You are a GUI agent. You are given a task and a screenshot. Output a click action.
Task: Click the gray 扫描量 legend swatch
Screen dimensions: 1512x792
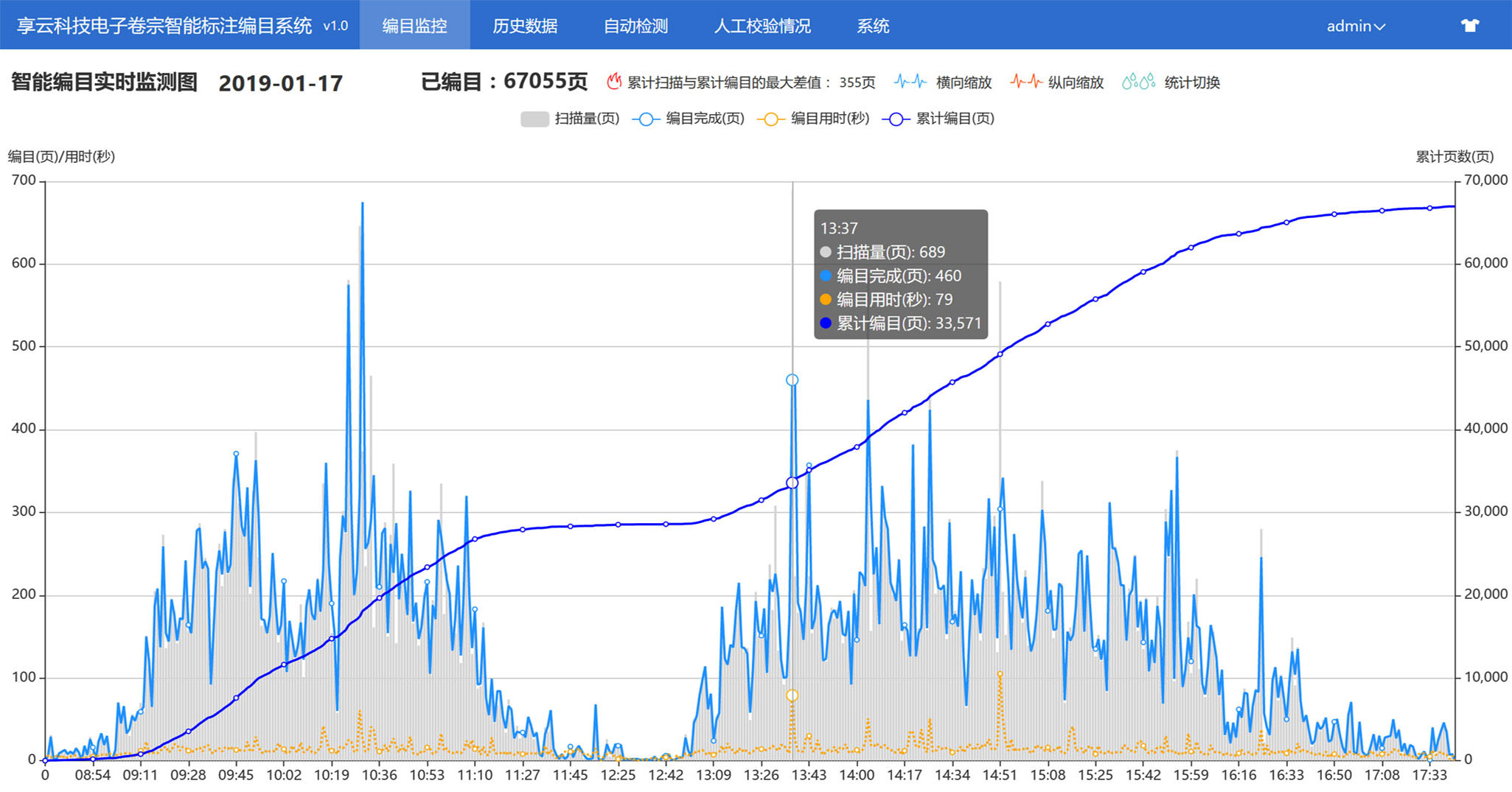click(534, 119)
